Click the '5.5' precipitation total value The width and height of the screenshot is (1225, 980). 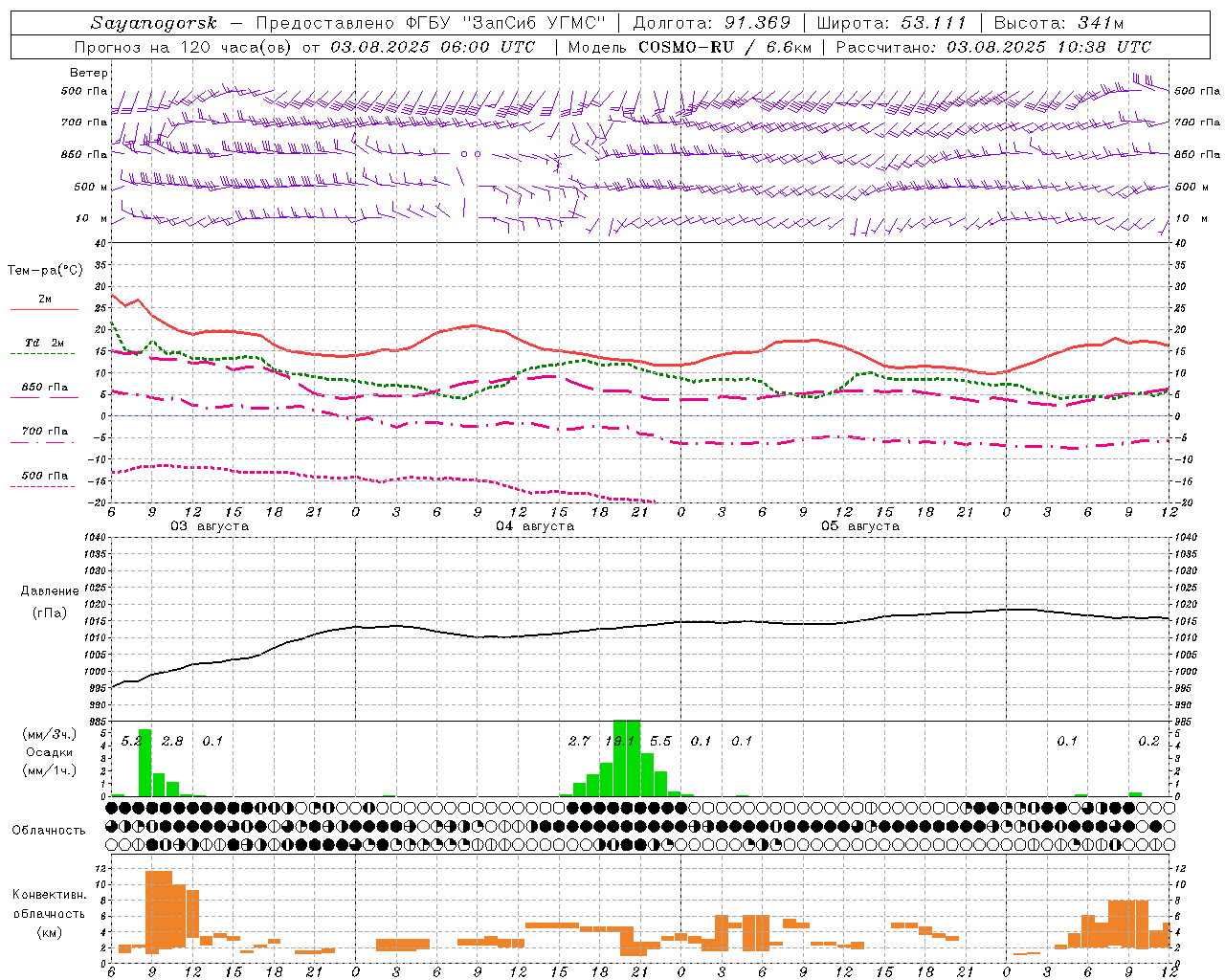(660, 741)
